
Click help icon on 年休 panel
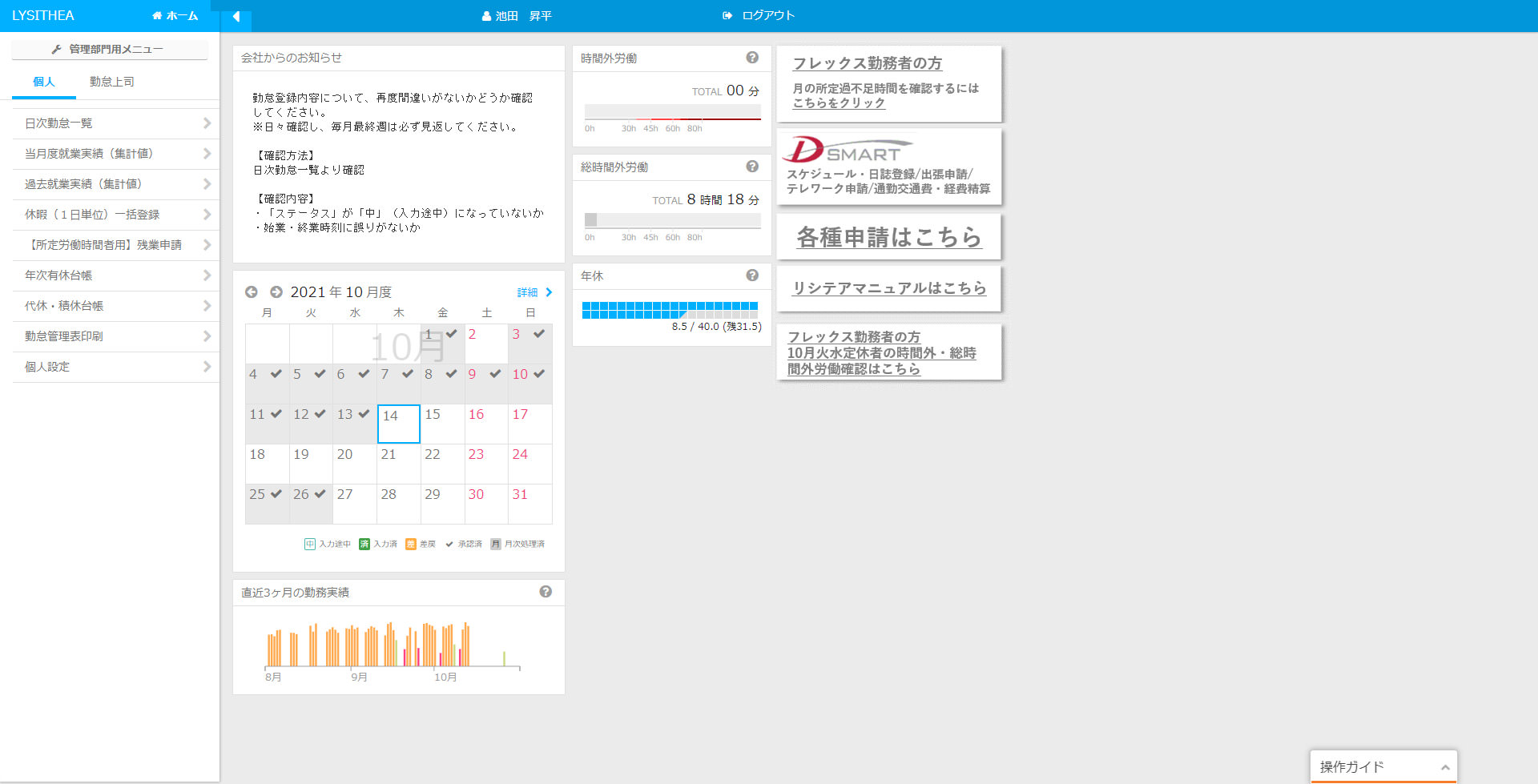752,275
